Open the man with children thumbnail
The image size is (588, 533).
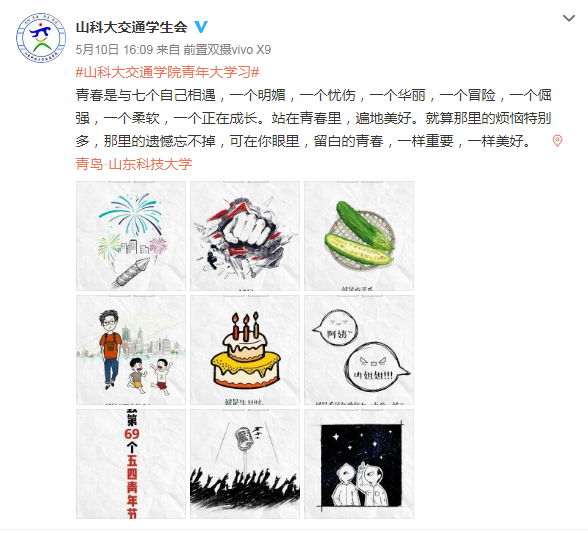coord(131,350)
